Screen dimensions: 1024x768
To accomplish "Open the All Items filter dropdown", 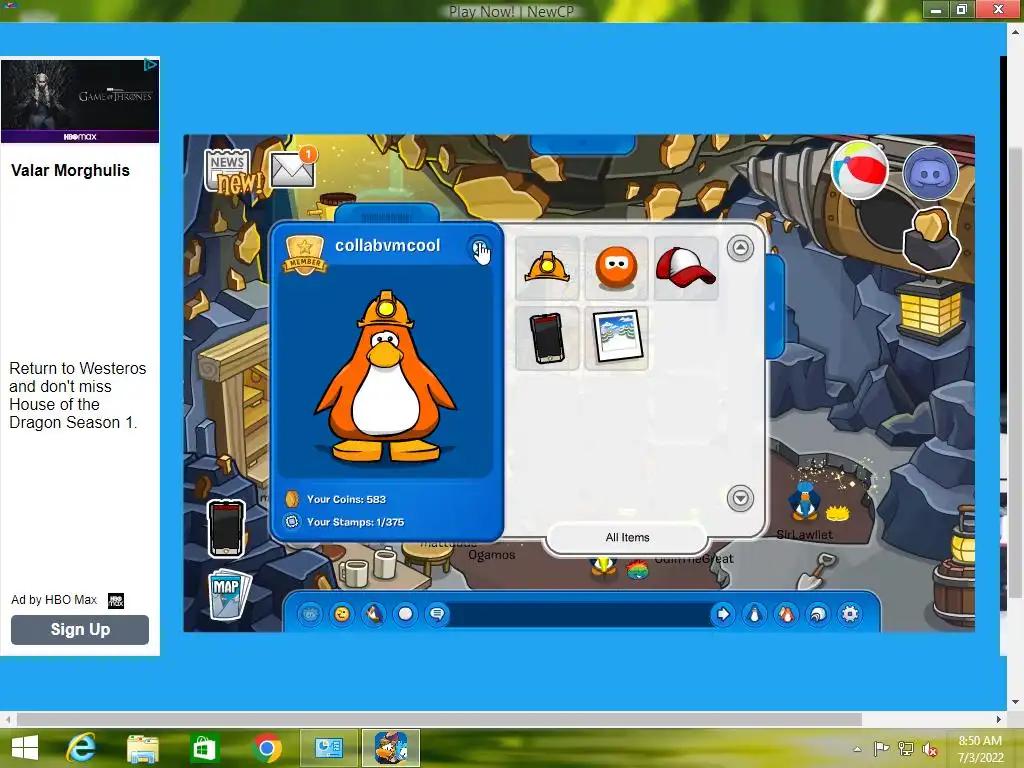I will pyautogui.click(x=627, y=537).
